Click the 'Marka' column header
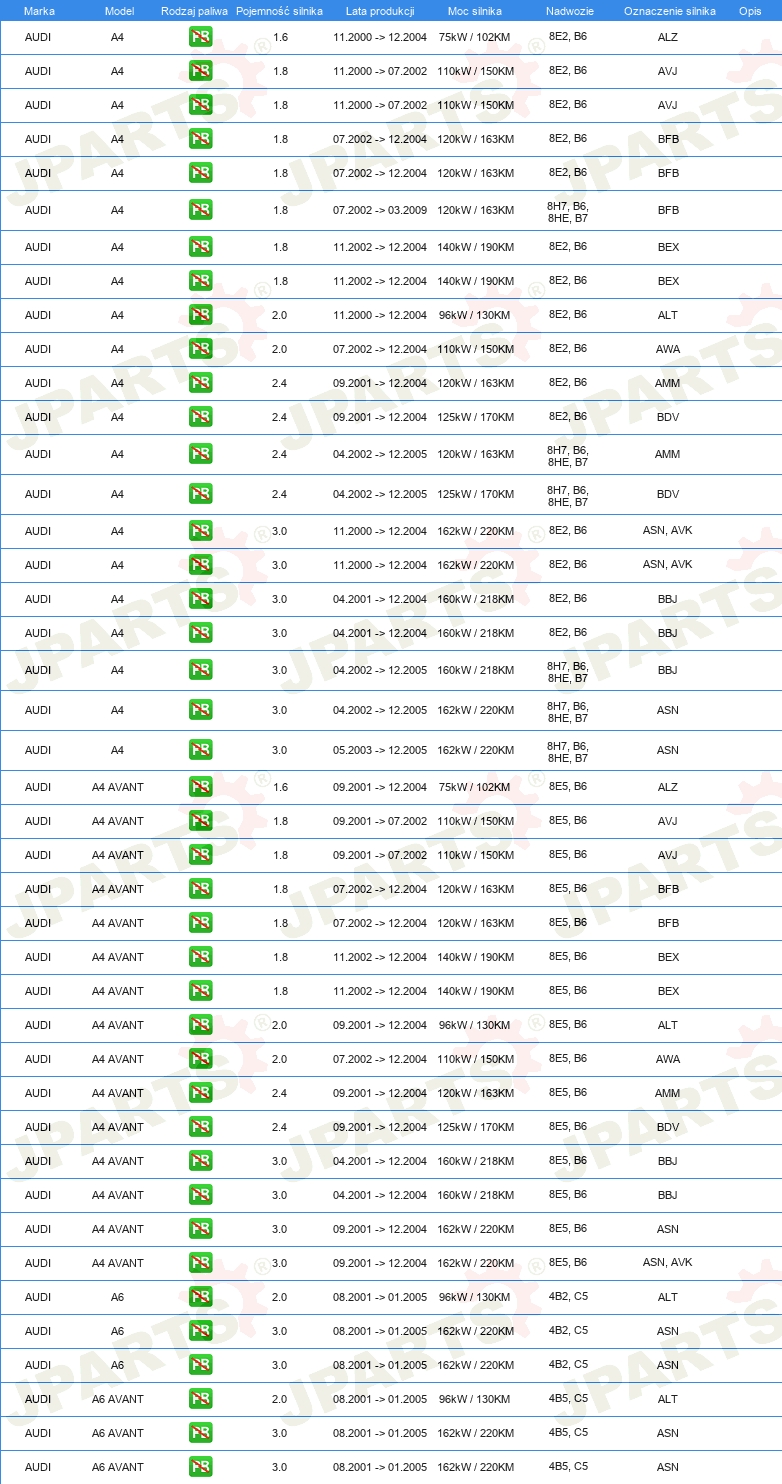782x1484 pixels. tap(39, 10)
